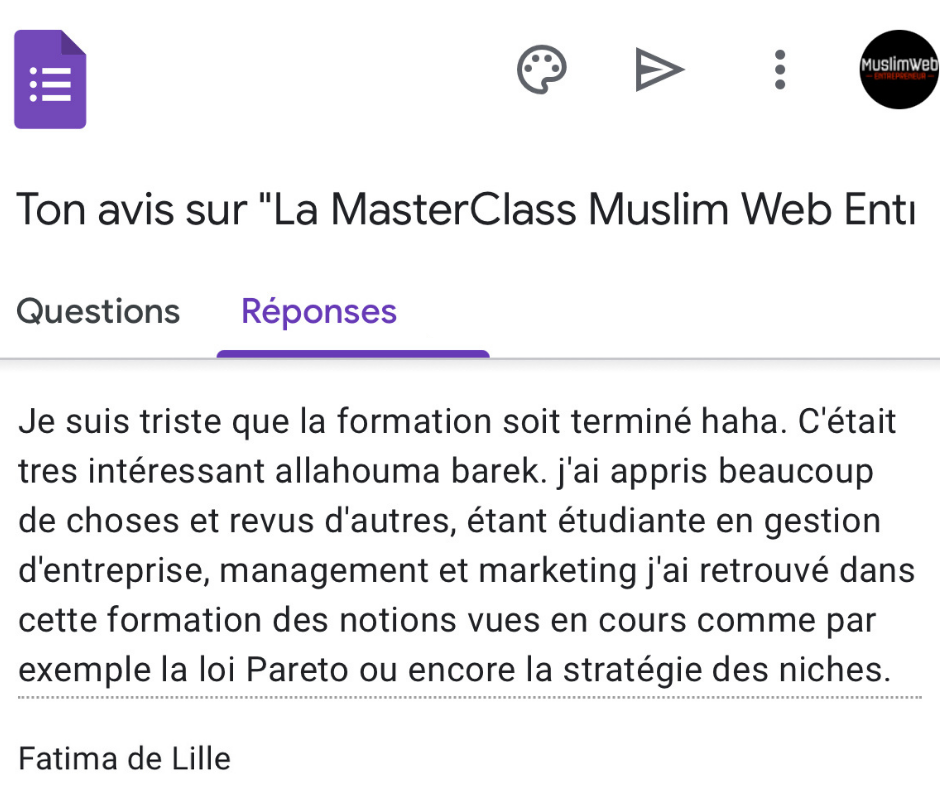Click the line starting "Je suis triste"
Viewport: 940px width, 788px height.
(x=457, y=421)
